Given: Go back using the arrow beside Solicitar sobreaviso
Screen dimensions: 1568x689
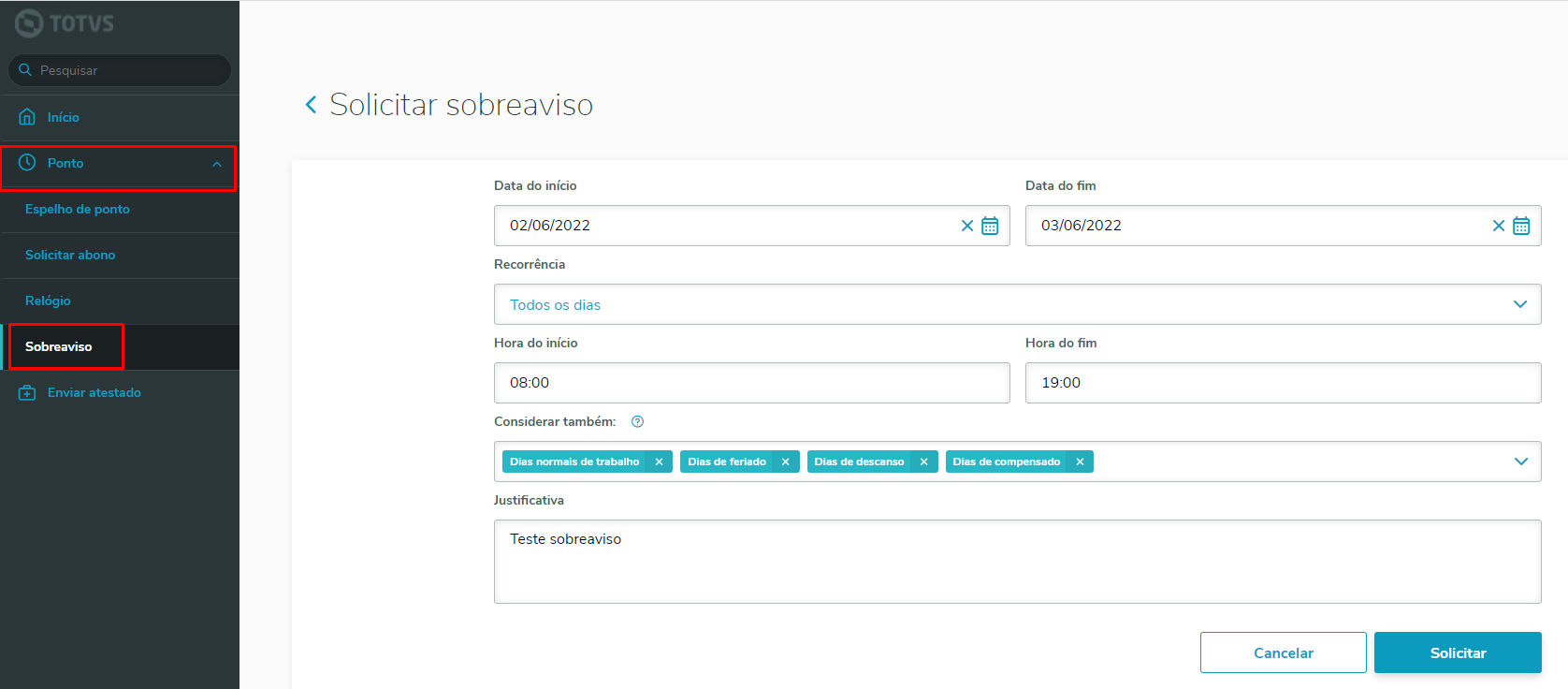Looking at the screenshot, I should tap(311, 105).
